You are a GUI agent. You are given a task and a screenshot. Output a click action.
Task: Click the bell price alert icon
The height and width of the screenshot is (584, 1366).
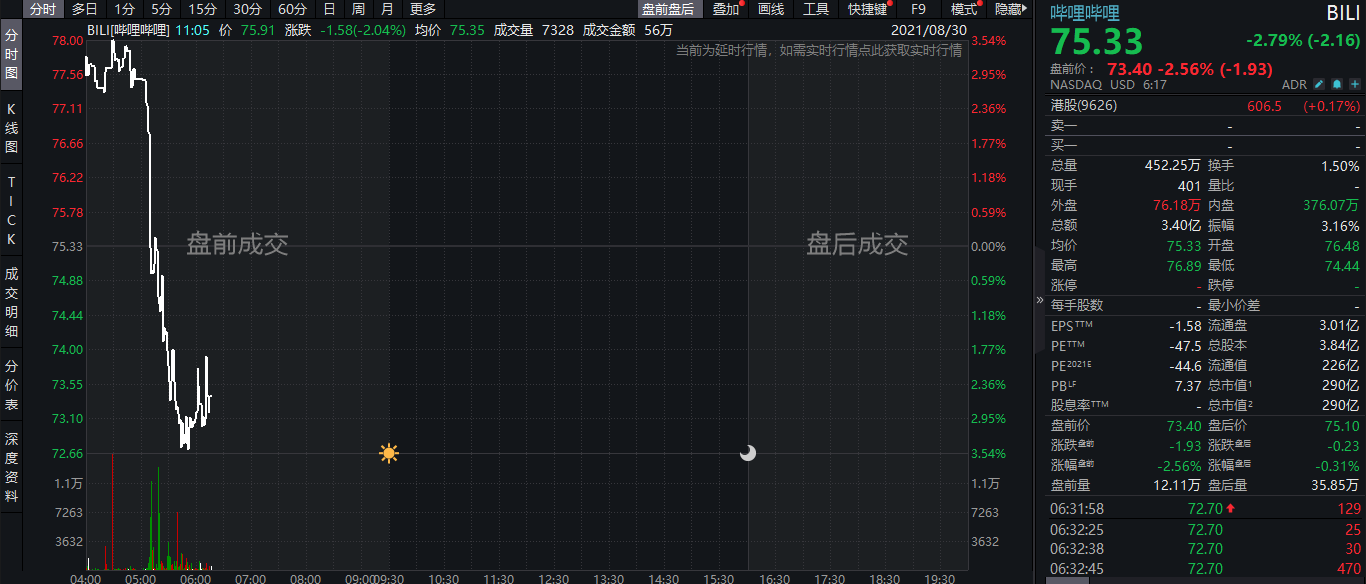pos(1336,85)
